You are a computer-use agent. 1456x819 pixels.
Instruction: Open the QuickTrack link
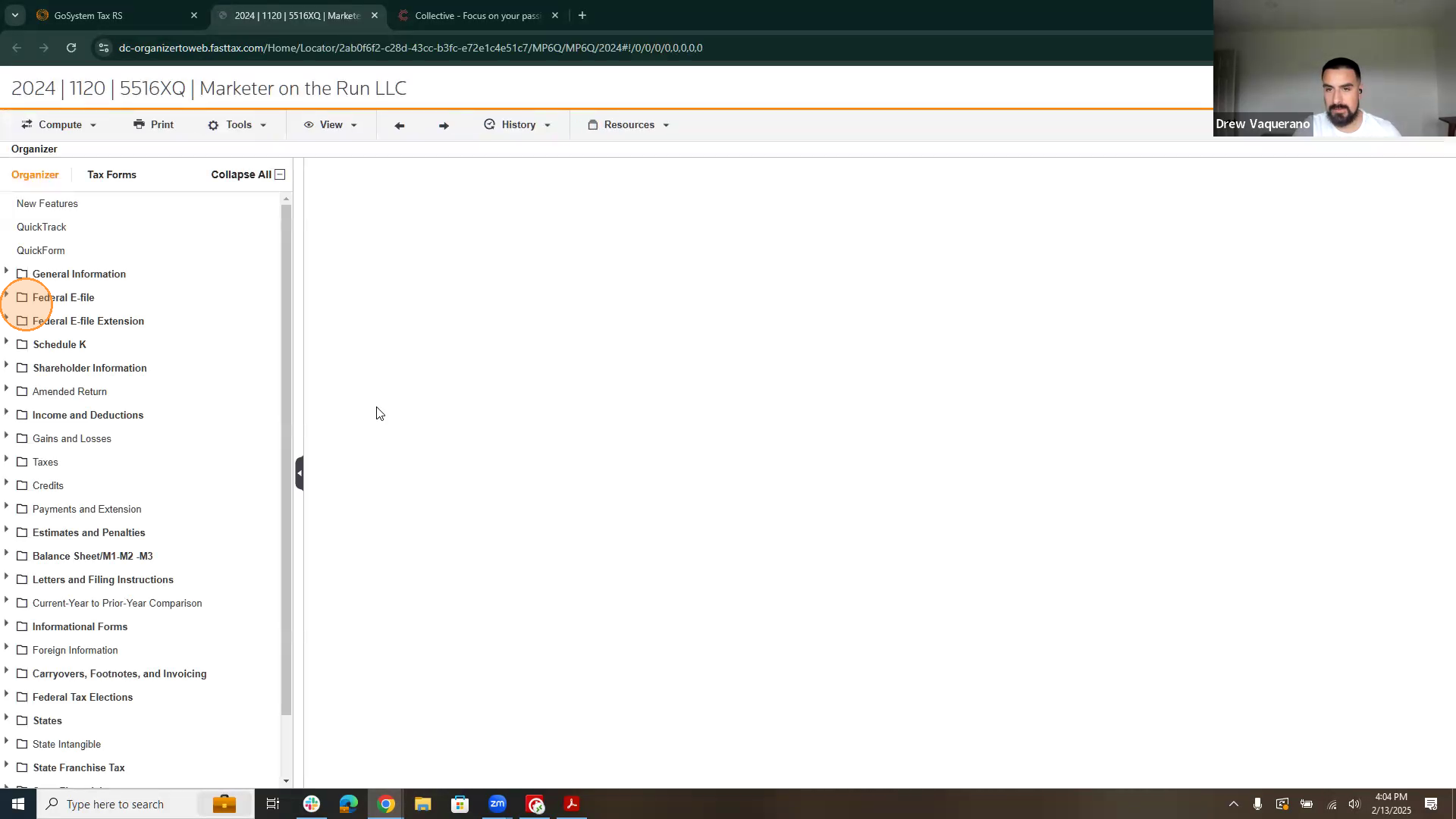click(x=41, y=227)
